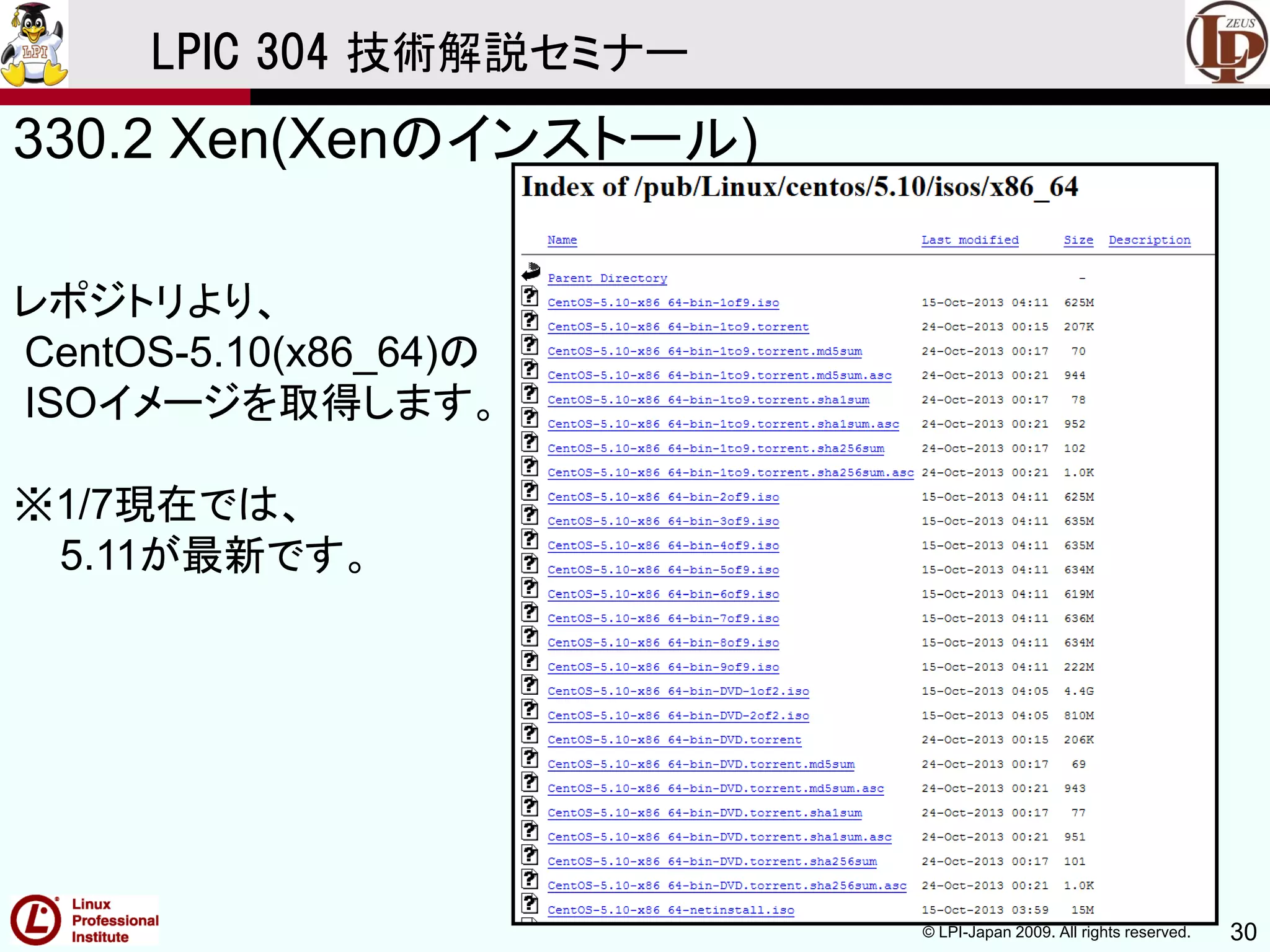Sort listing by the Name column header
The height and width of the screenshot is (952, 1270).
point(562,240)
